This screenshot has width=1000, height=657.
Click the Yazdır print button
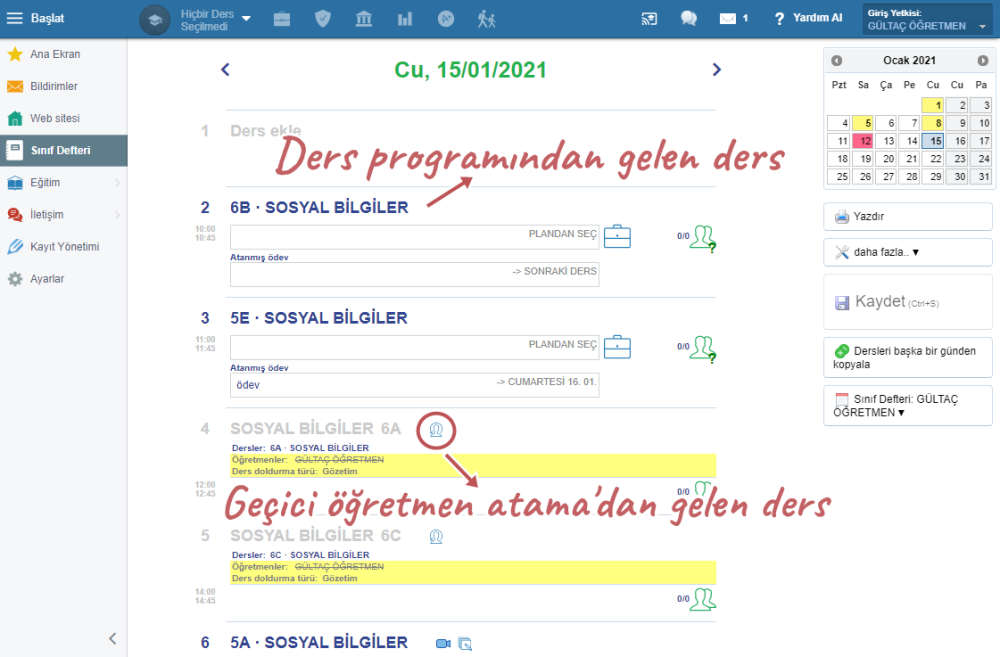point(908,216)
